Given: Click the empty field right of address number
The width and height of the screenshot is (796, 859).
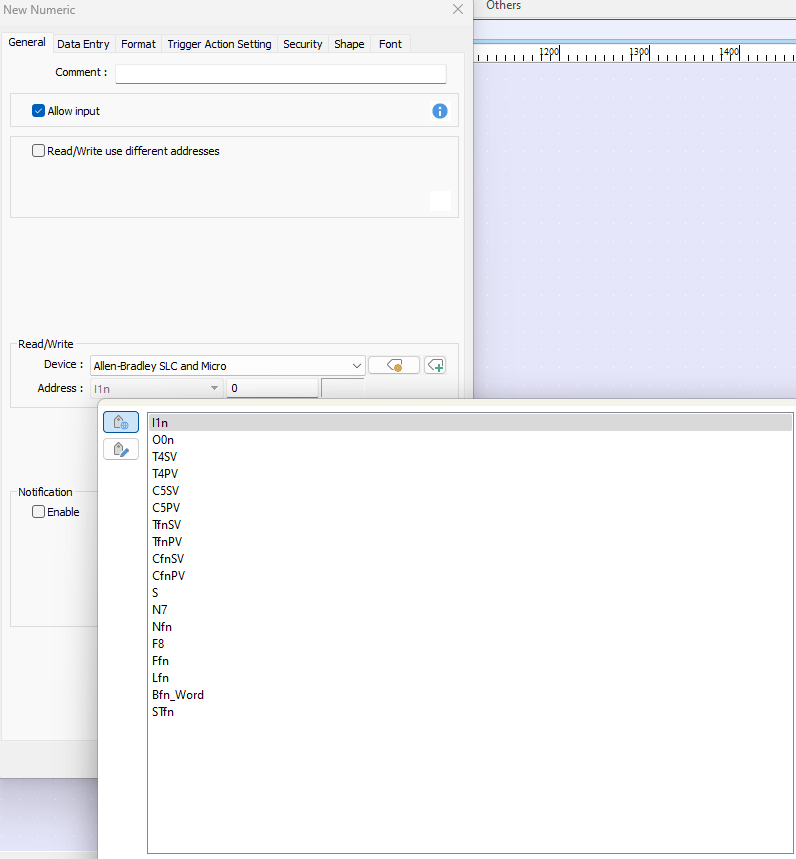Looking at the screenshot, I should tap(342, 388).
